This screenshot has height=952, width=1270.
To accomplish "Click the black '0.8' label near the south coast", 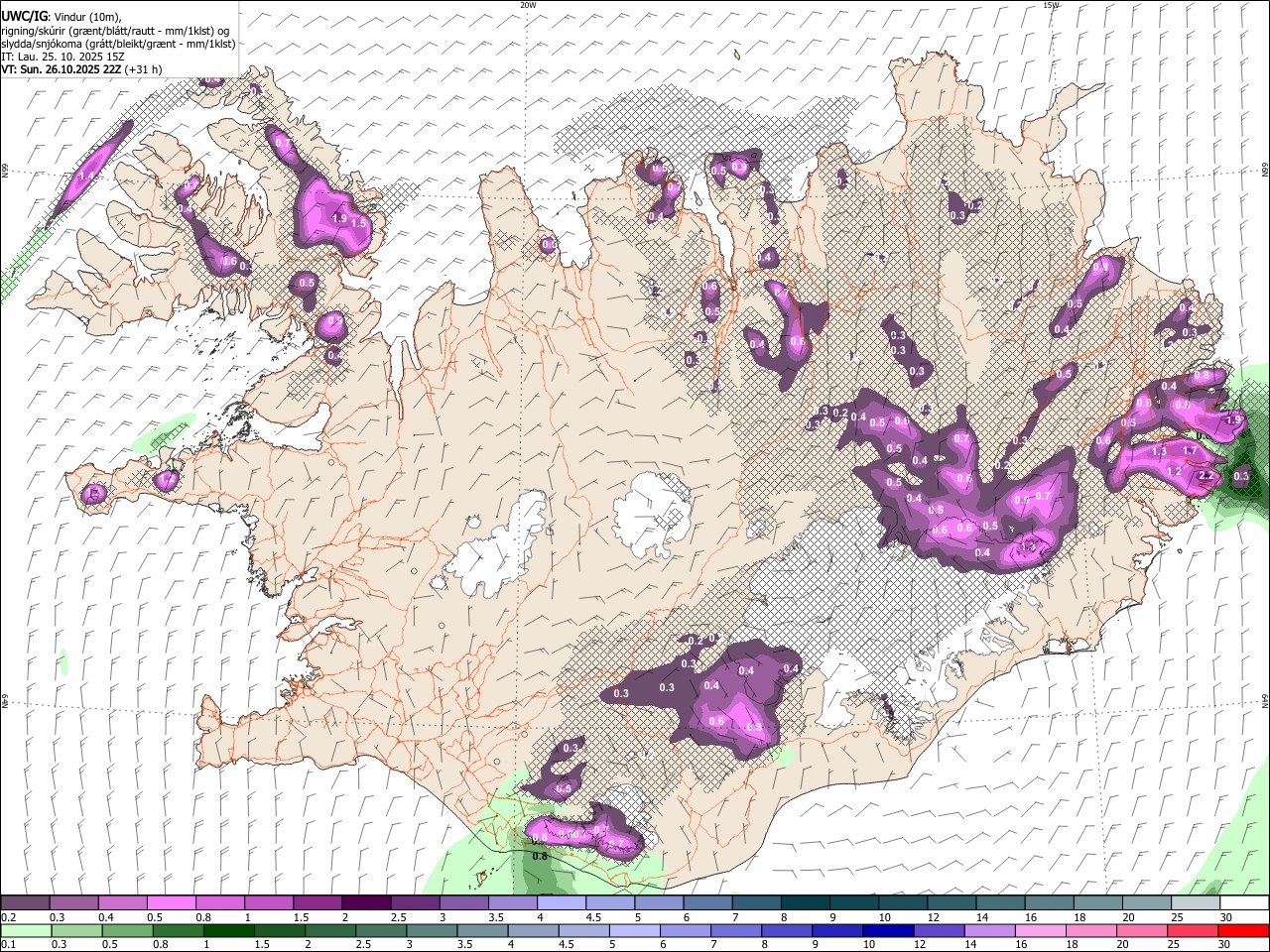I will [540, 855].
